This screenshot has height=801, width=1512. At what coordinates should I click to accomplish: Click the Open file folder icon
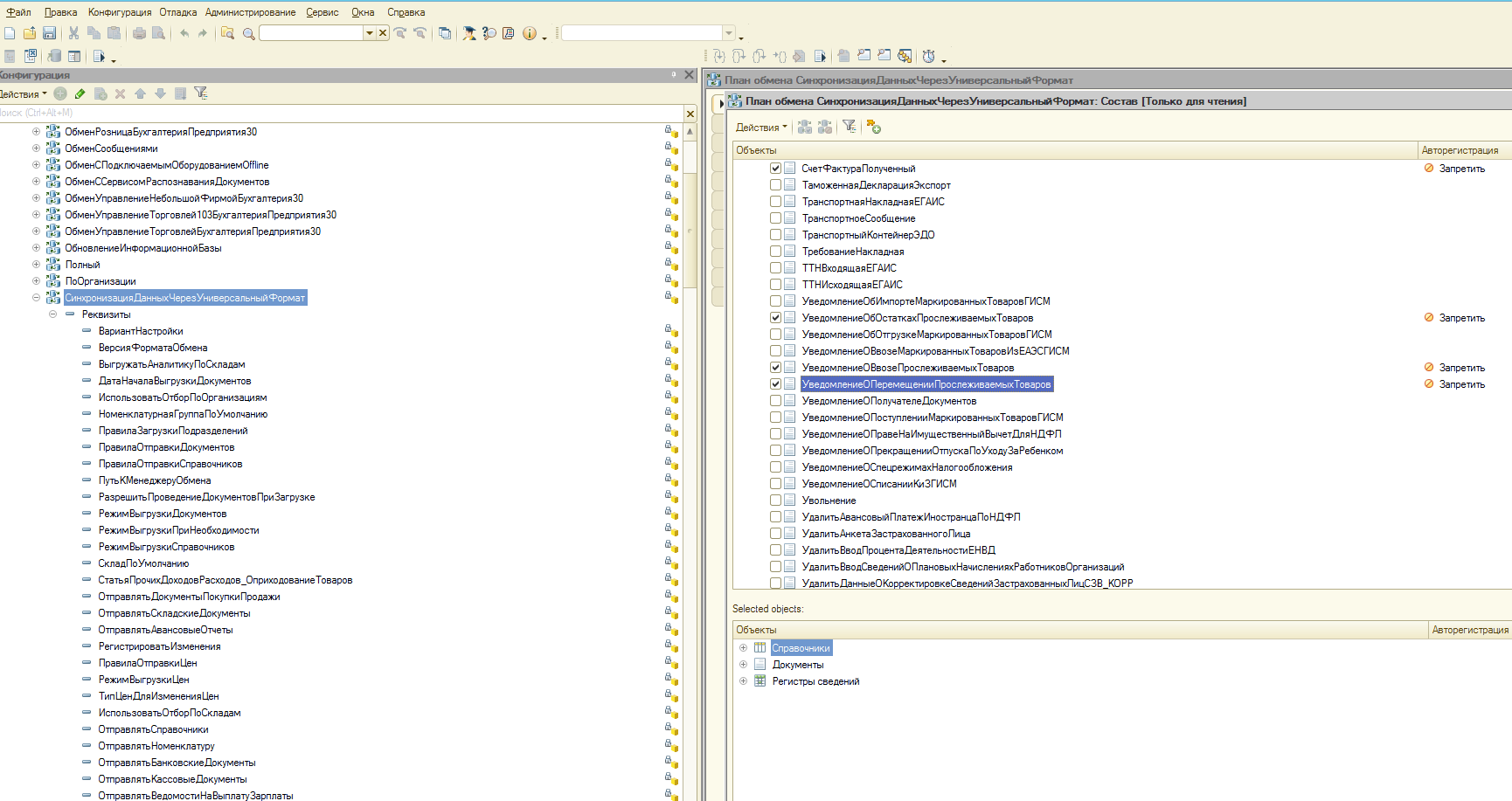pos(30,33)
